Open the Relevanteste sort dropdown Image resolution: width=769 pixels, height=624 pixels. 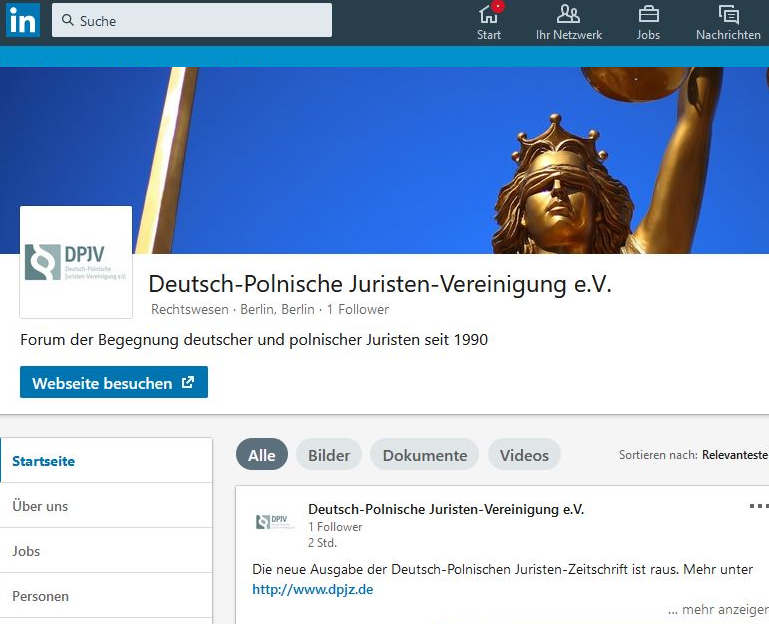(735, 455)
